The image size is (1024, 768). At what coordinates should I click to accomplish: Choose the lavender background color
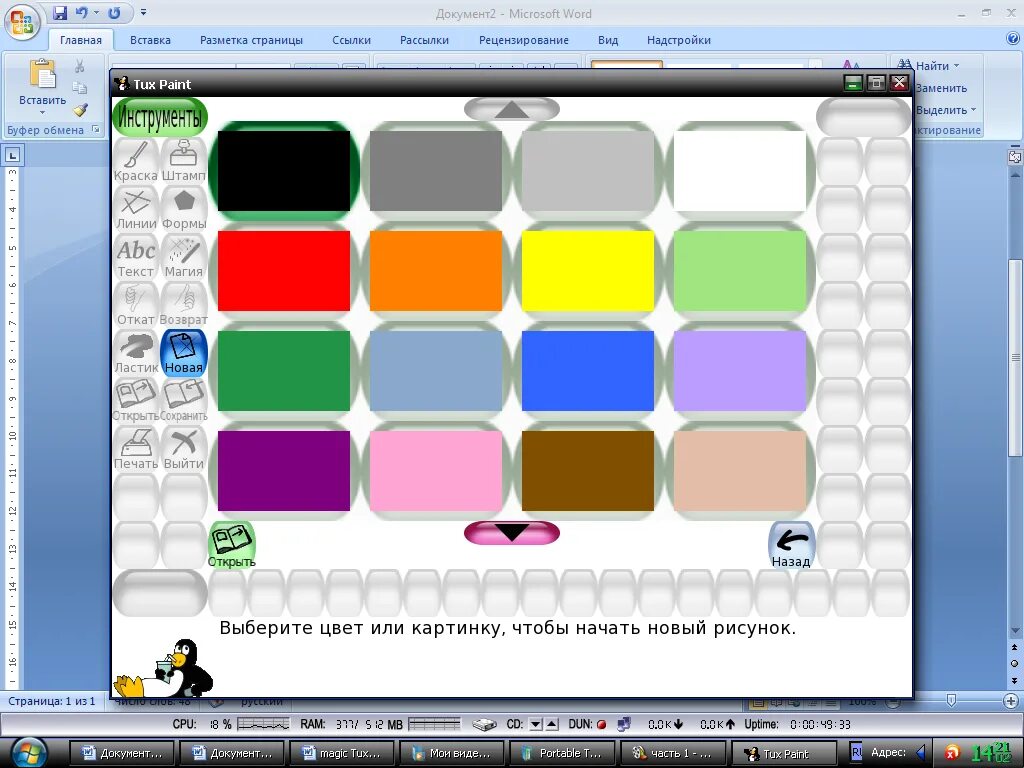(x=740, y=371)
